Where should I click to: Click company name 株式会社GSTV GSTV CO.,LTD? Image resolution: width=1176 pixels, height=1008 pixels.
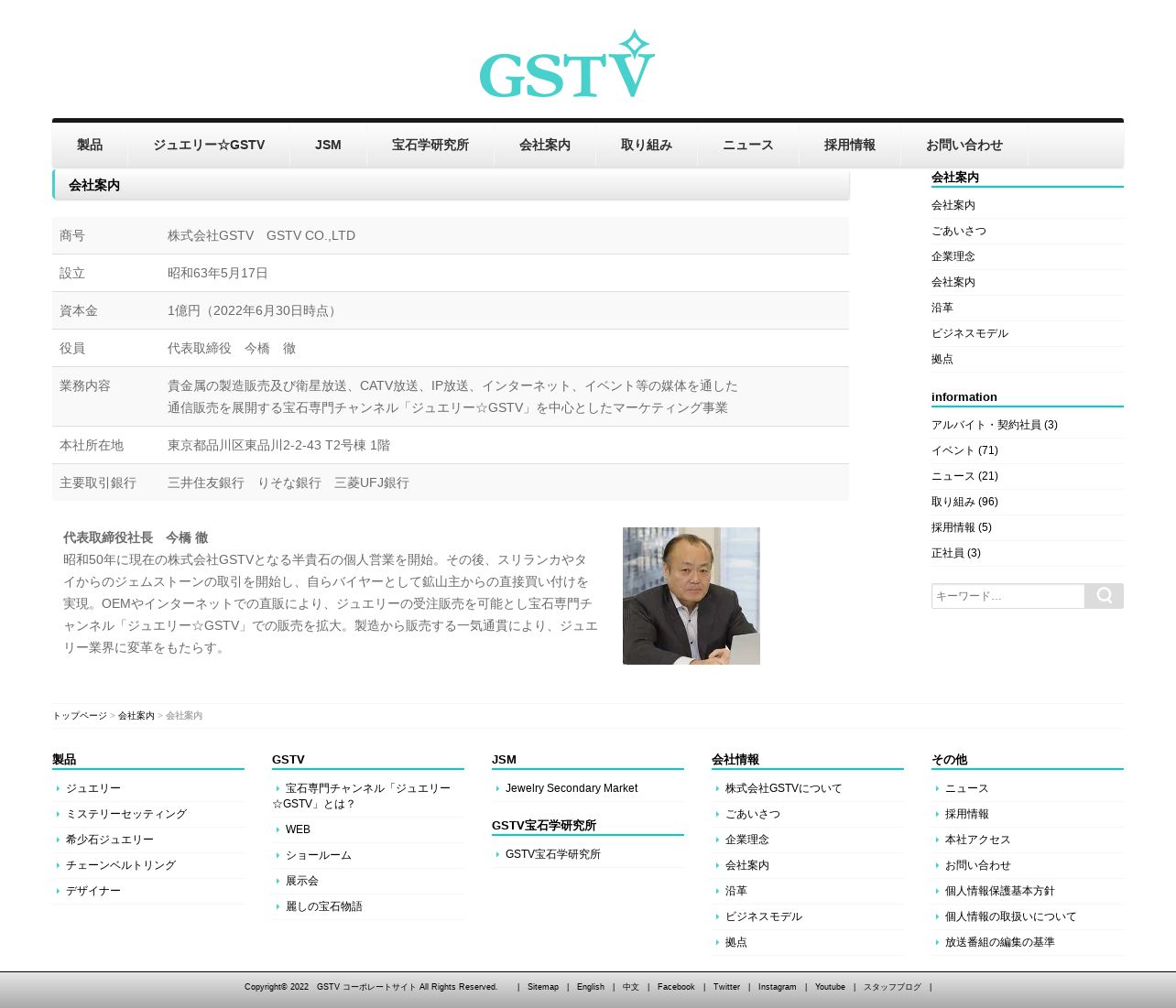pos(261,236)
